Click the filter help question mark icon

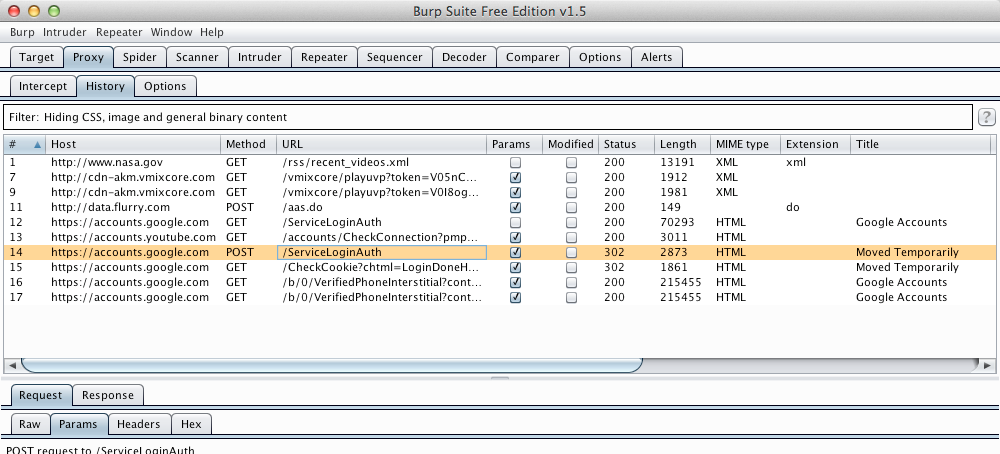[x=986, y=118]
